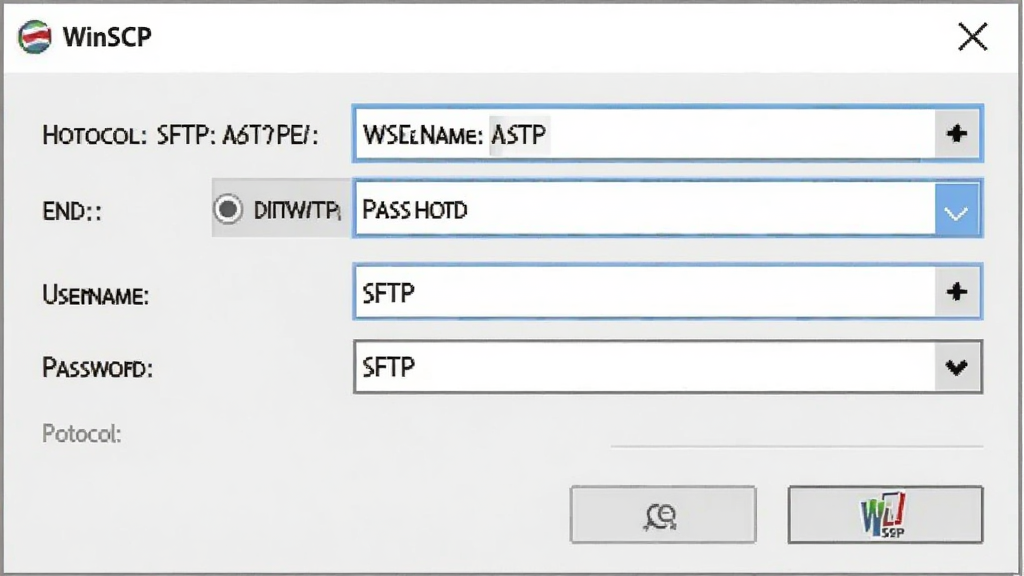
Task: Select the radio button next to END::
Action: [x=228, y=210]
